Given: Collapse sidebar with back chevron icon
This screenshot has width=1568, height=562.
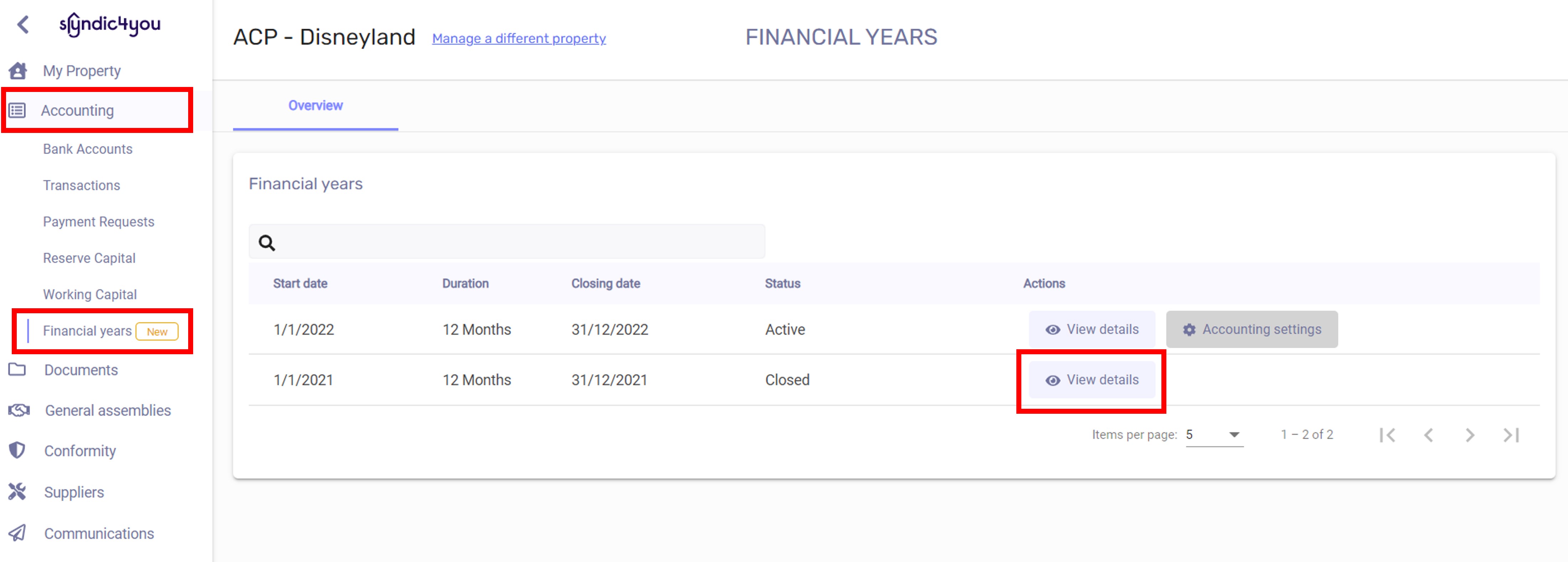Looking at the screenshot, I should tap(23, 24).
